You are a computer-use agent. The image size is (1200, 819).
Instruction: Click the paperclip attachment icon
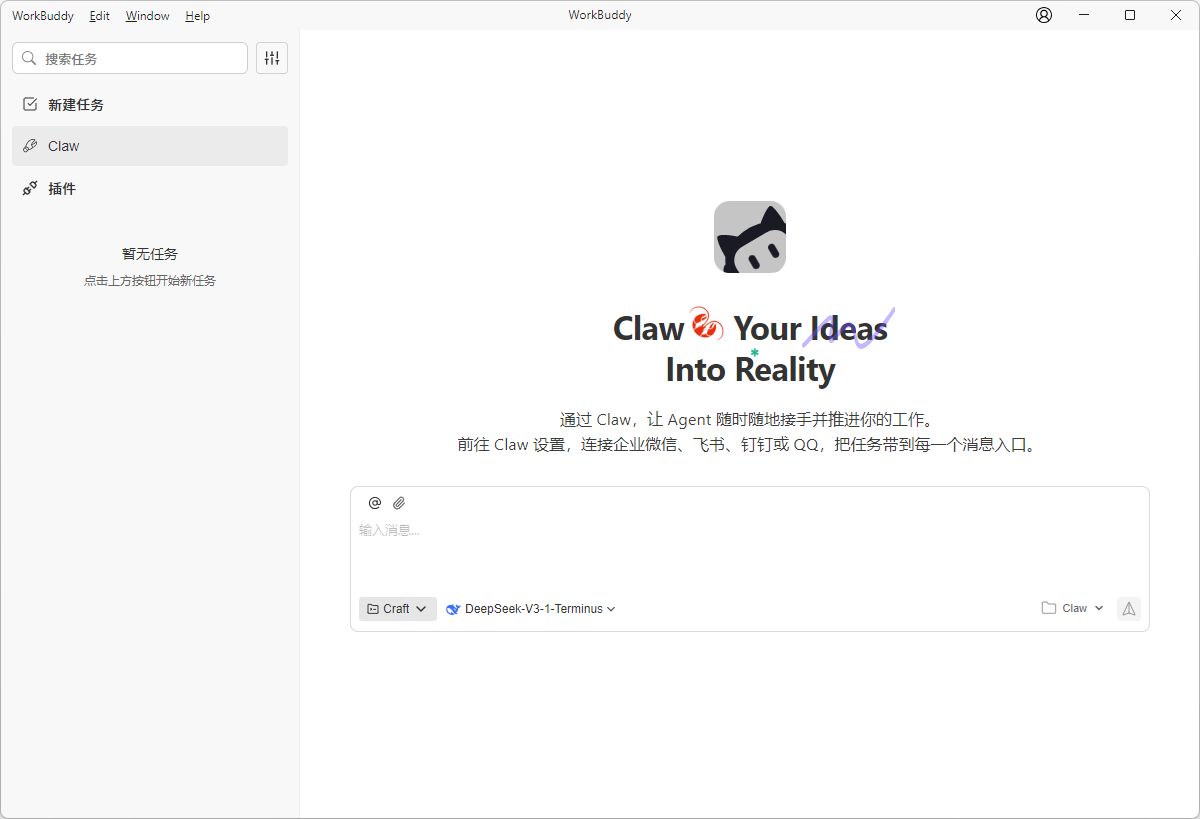coord(399,503)
